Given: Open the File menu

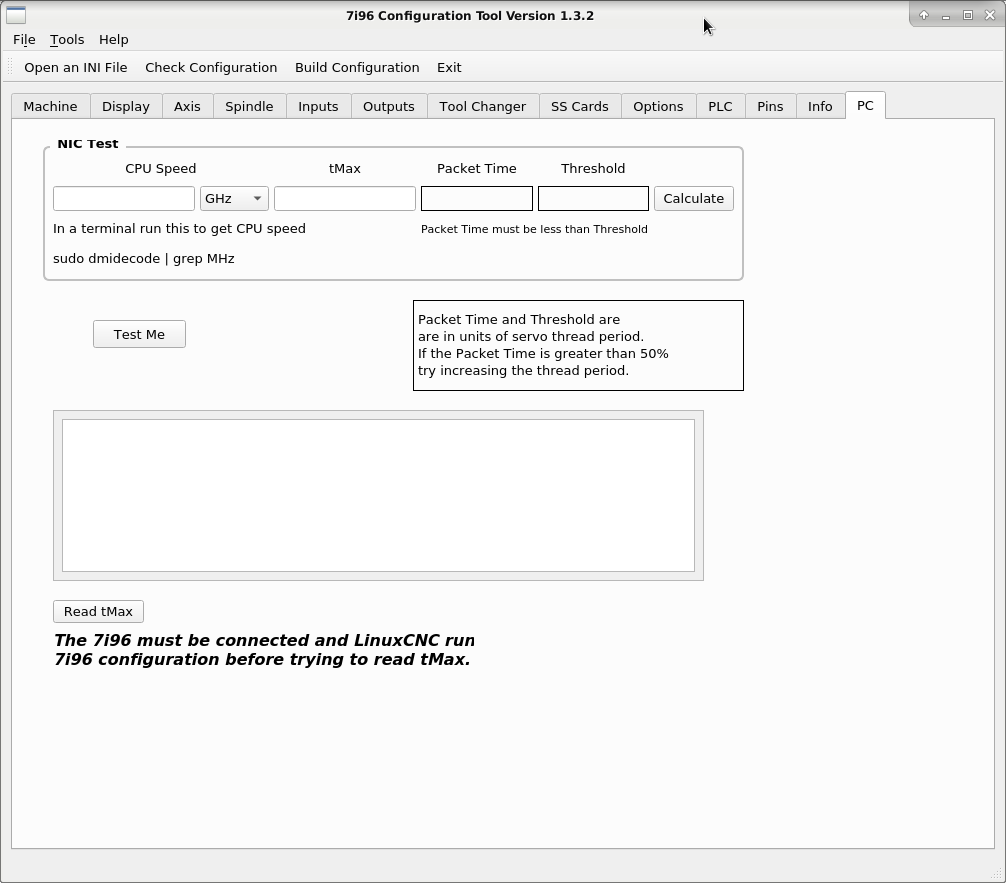Looking at the screenshot, I should [24, 40].
